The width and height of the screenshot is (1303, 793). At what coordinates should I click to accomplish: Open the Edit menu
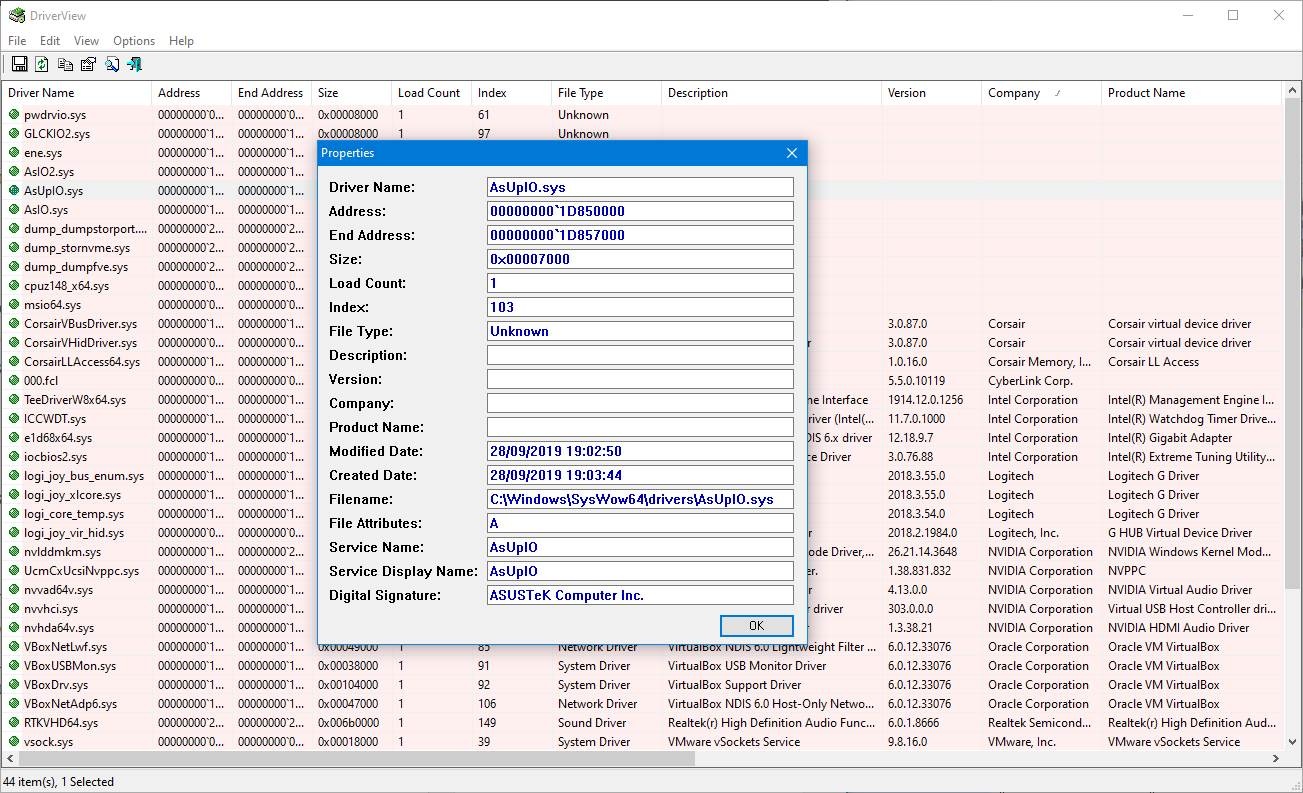point(50,41)
